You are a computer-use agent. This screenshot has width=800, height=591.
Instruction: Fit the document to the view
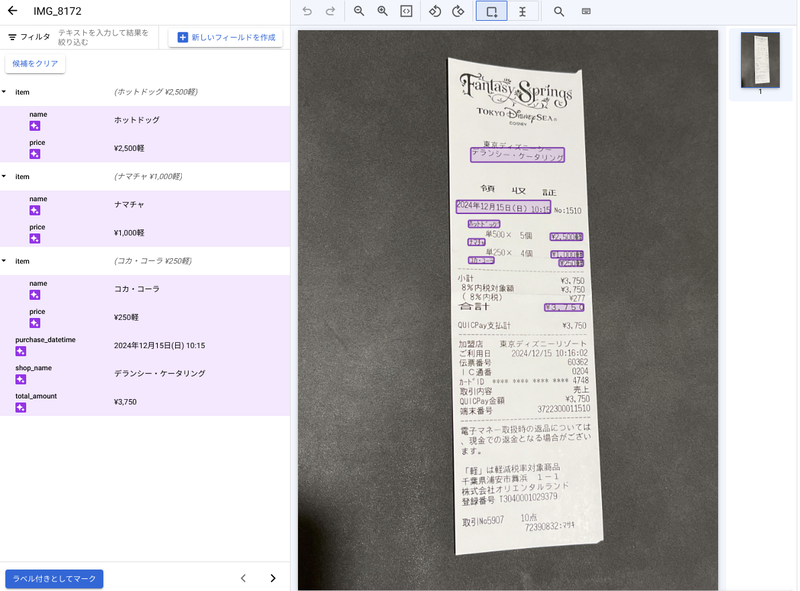click(406, 11)
